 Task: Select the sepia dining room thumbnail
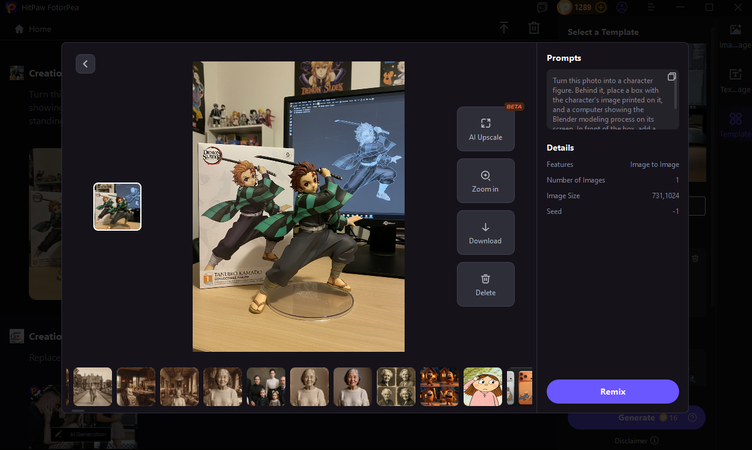pyautogui.click(x=136, y=387)
